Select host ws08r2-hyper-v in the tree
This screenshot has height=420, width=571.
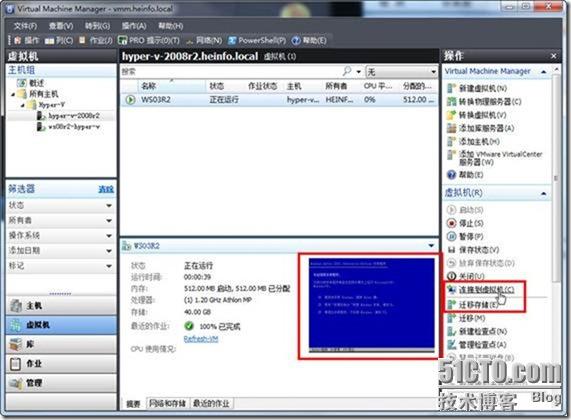coord(68,127)
